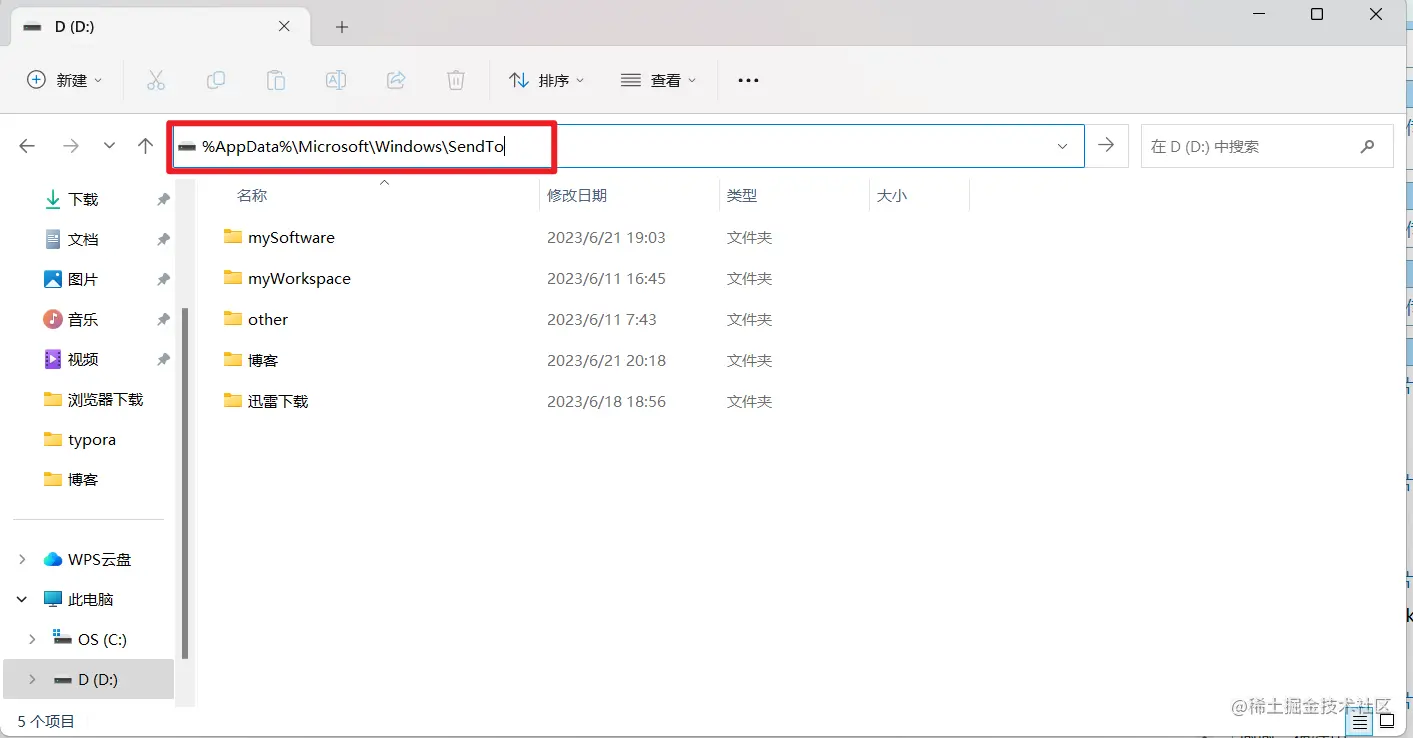Select 此电脑 in navigation pane
The width and height of the screenshot is (1413, 738).
(x=78, y=600)
